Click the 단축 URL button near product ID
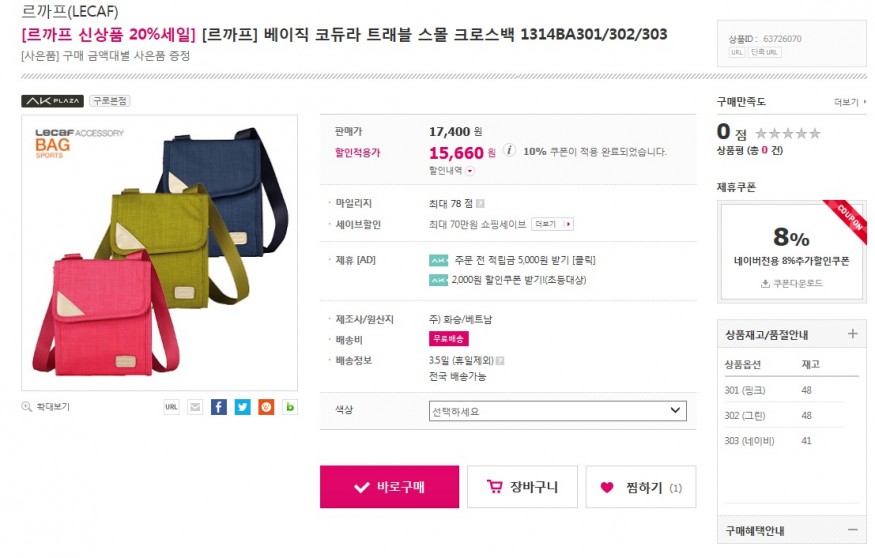875x558 pixels. coord(764,52)
